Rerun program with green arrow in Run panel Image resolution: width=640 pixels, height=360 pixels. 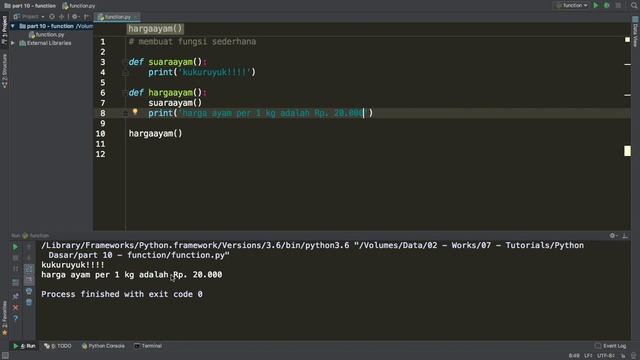pos(15,247)
